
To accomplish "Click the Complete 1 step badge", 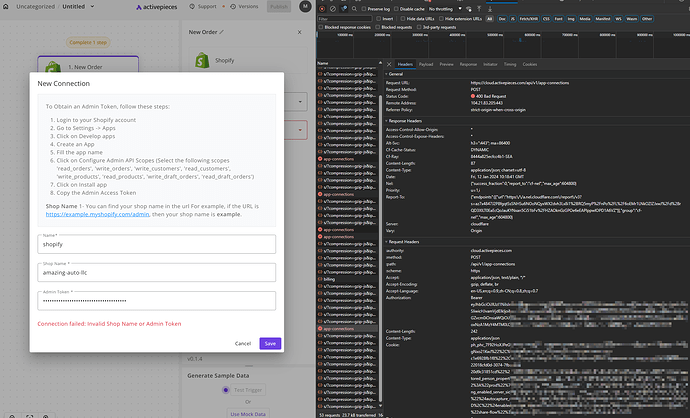I will 88,42.
